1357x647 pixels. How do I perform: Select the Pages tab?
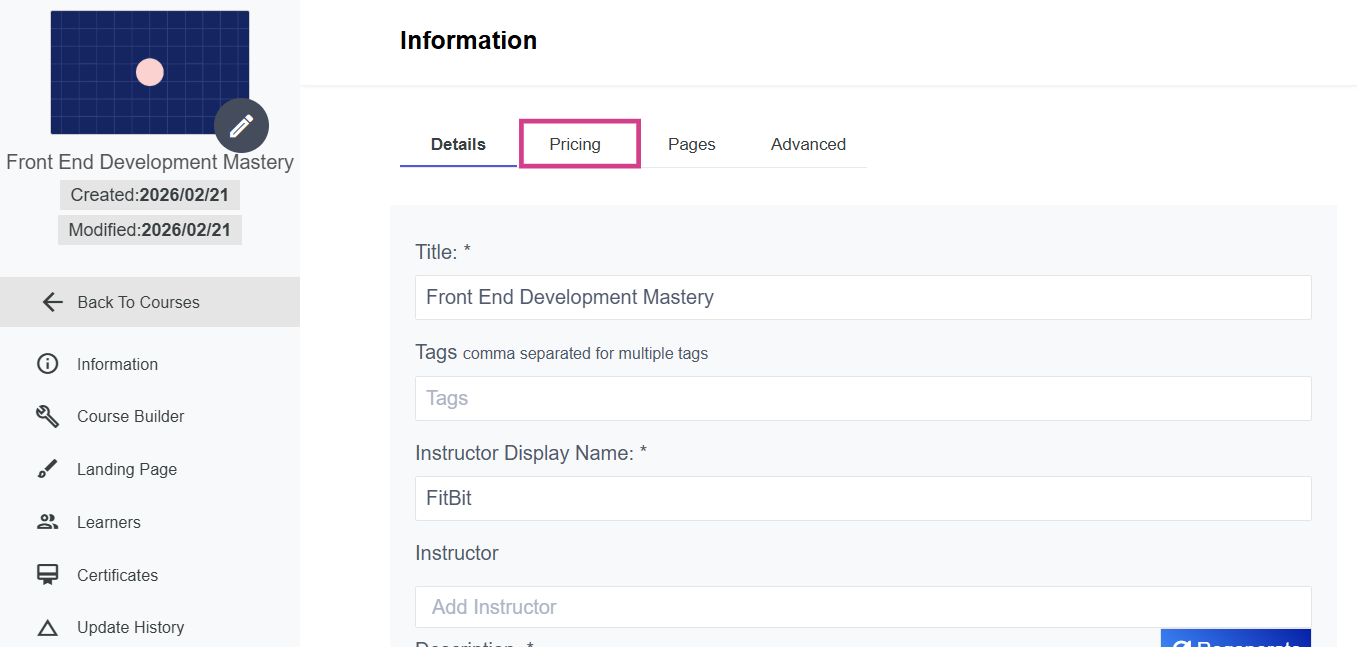[x=691, y=144]
